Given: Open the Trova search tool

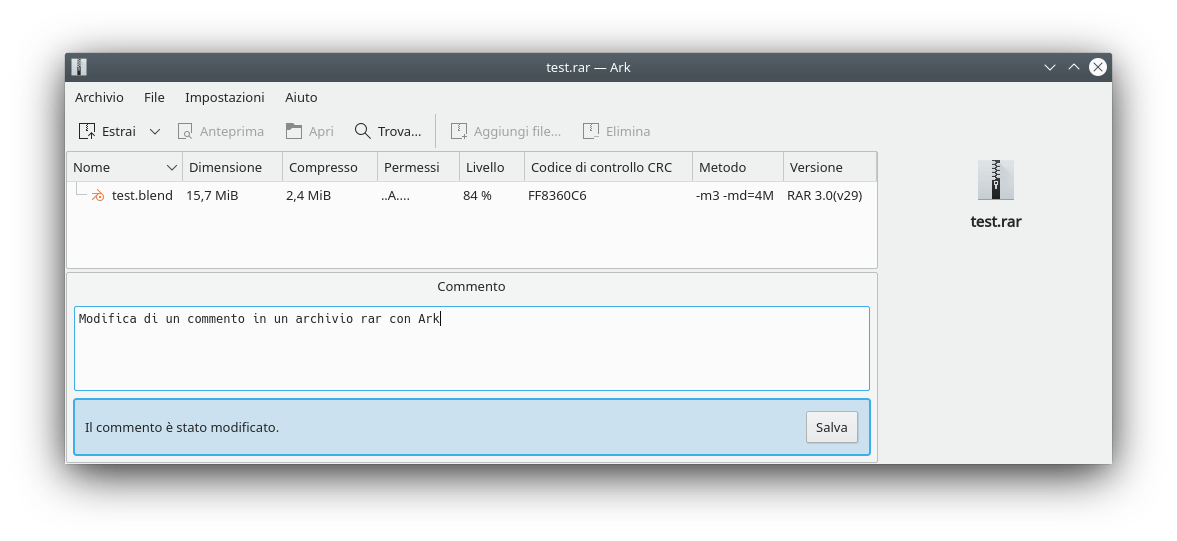Looking at the screenshot, I should coord(387,131).
